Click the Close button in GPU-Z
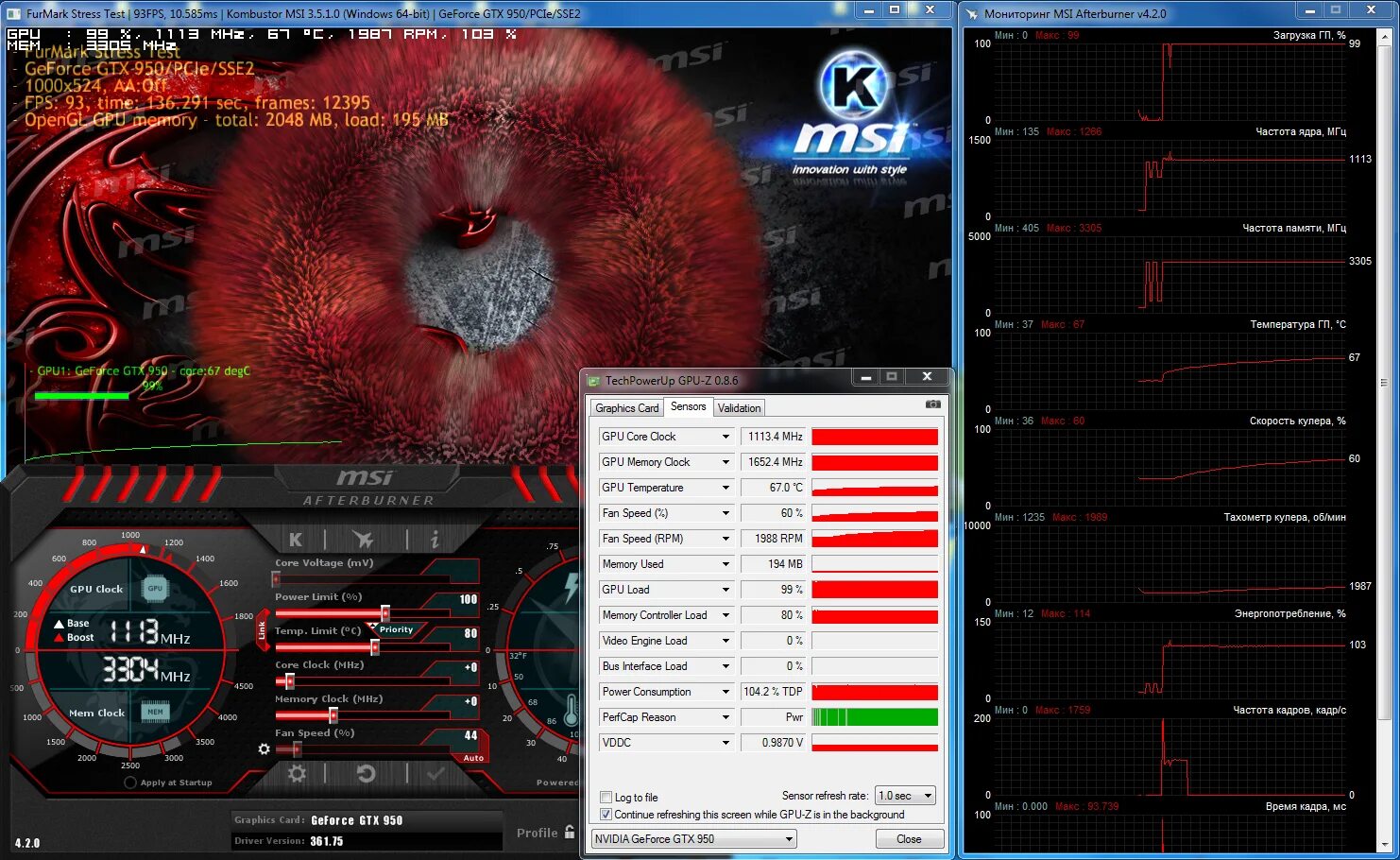Image resolution: width=1400 pixels, height=860 pixels. click(x=909, y=839)
